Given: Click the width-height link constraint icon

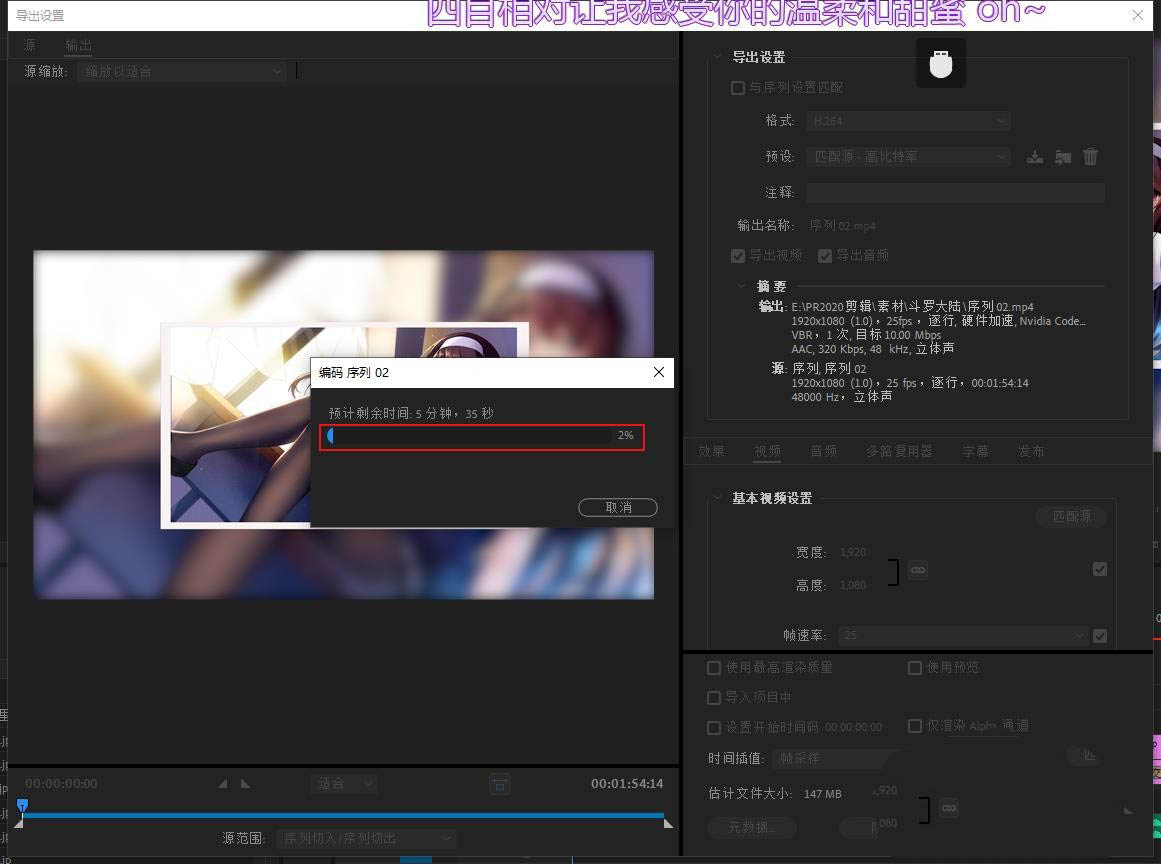Looking at the screenshot, I should 918,570.
